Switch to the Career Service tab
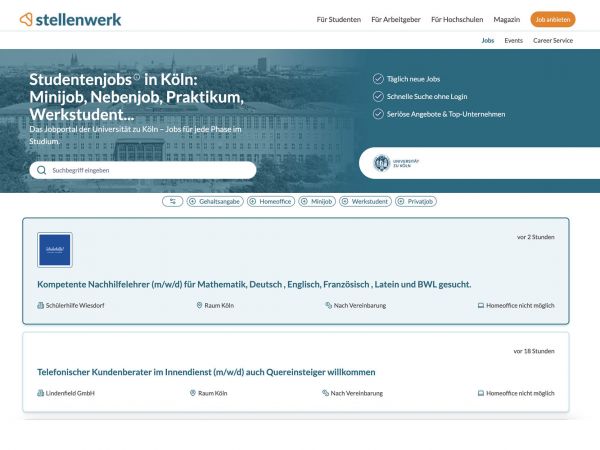This screenshot has height=450, width=600. tap(553, 41)
